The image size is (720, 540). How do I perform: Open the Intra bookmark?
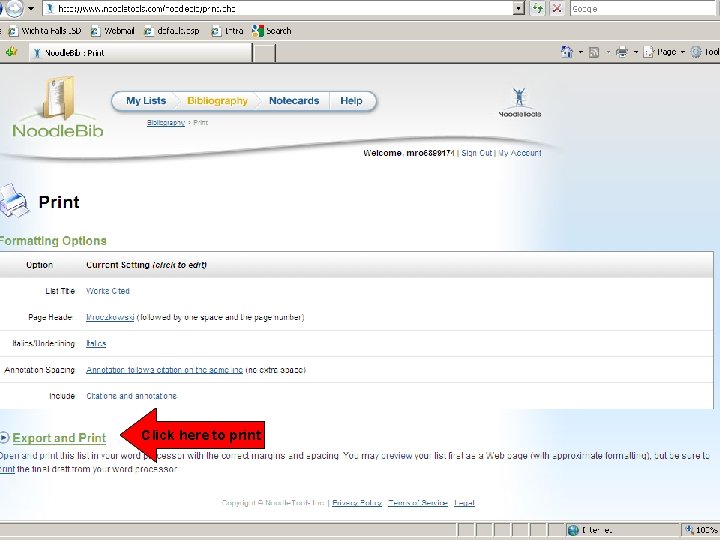(227, 31)
